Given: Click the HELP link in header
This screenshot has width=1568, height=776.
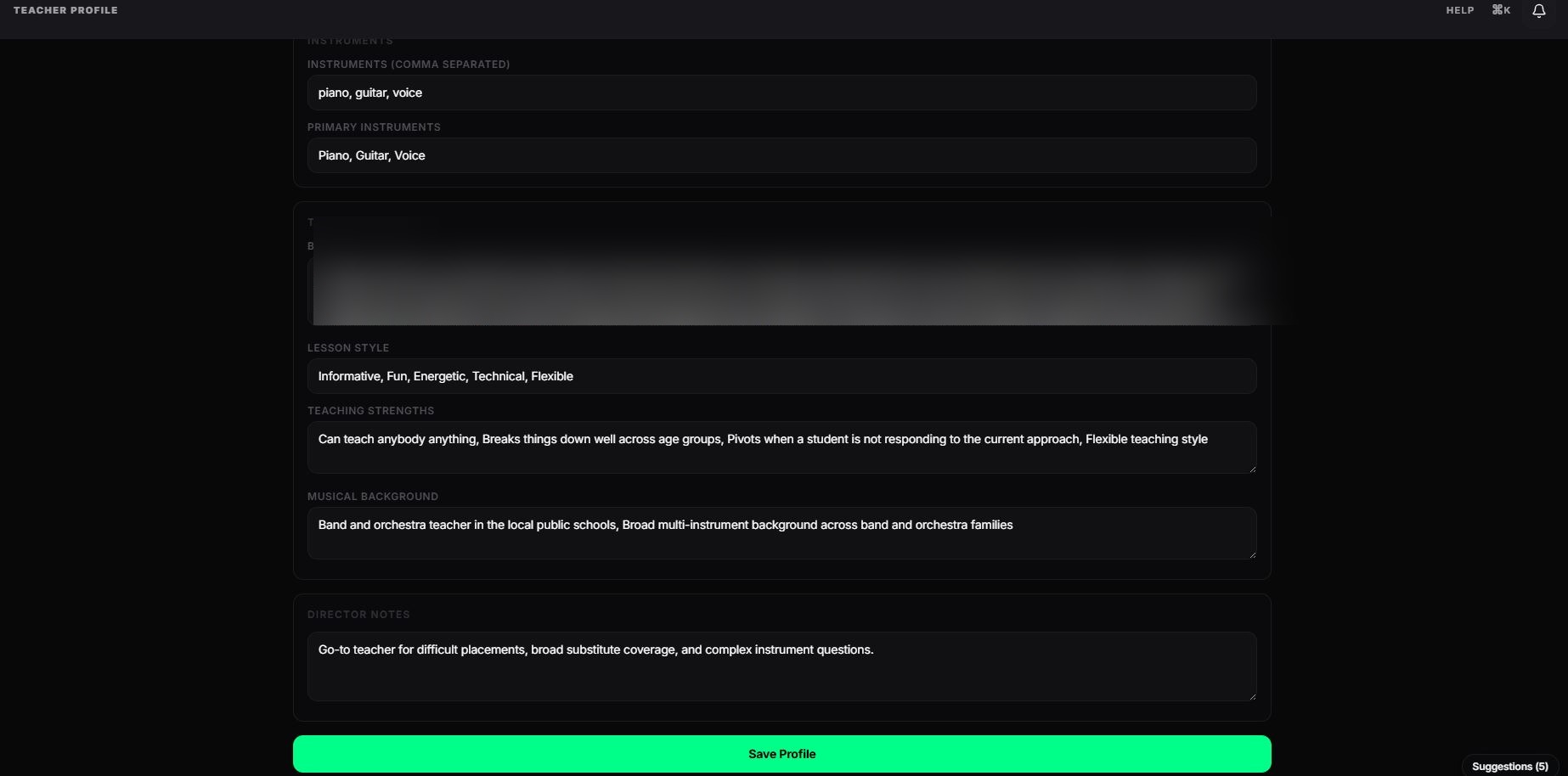Looking at the screenshot, I should [x=1459, y=10].
